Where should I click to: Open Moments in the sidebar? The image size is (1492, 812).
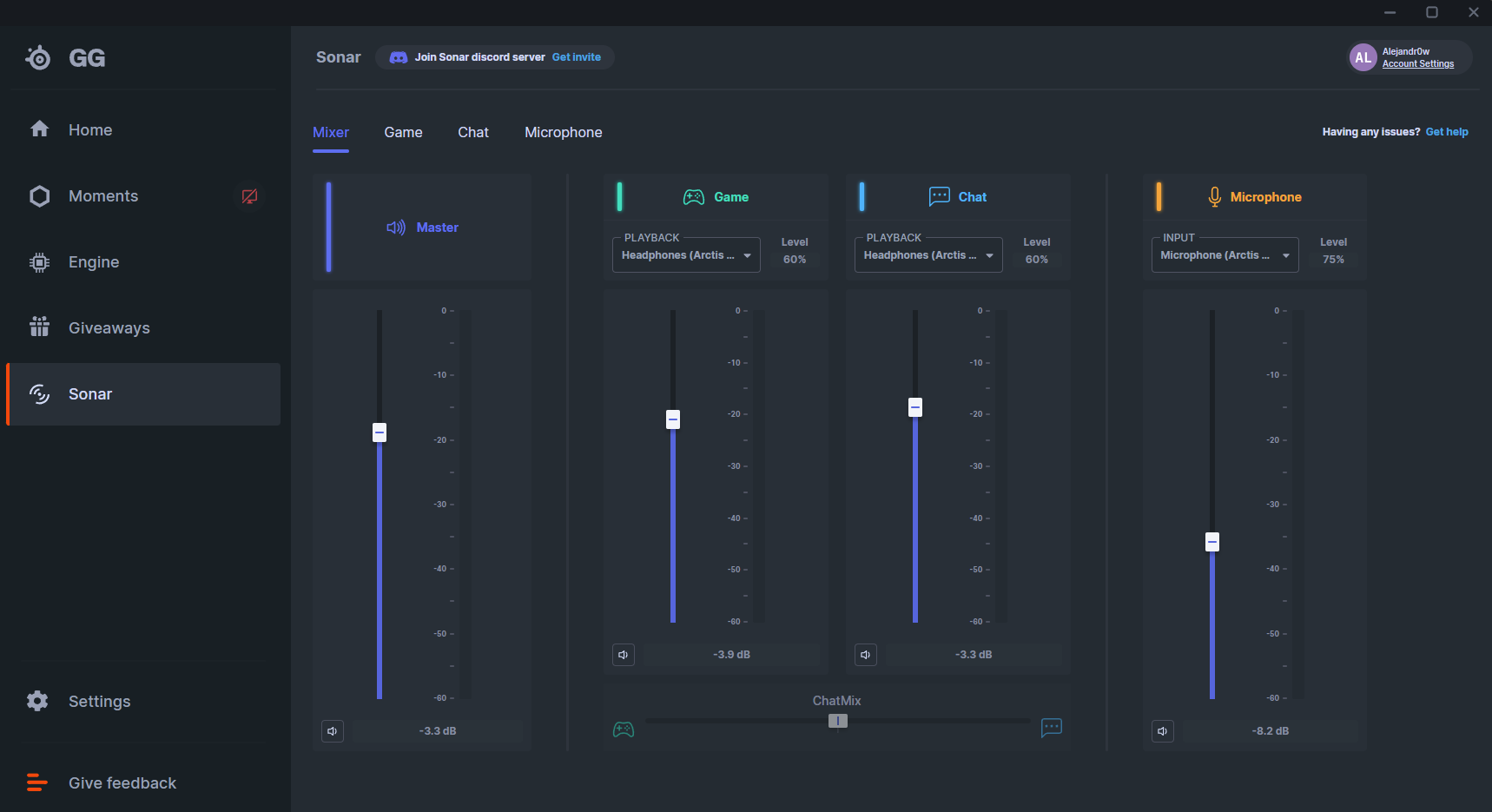pyautogui.click(x=143, y=196)
